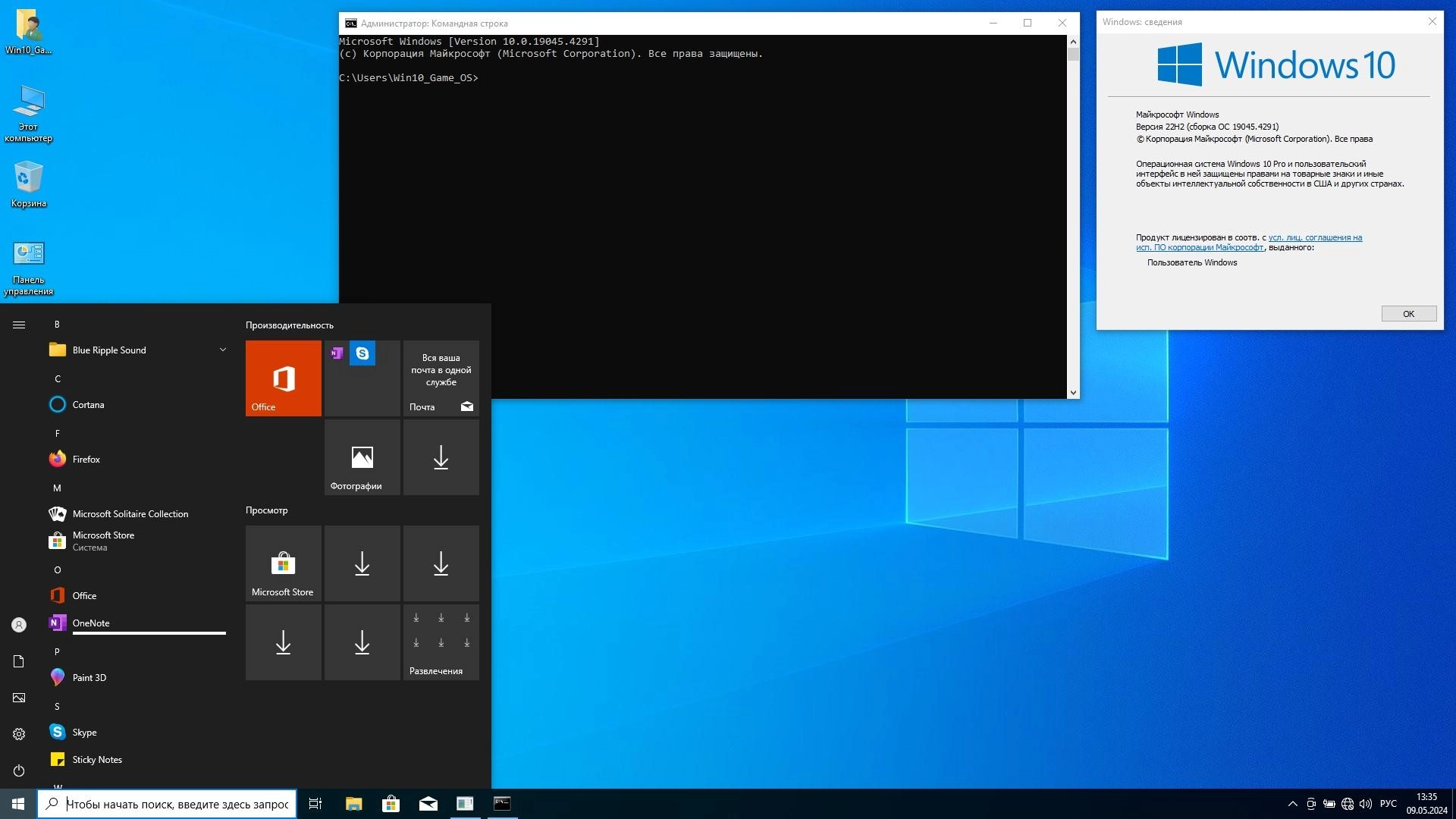
Task: Click OK in the Windows info dialog
Action: coord(1408,314)
